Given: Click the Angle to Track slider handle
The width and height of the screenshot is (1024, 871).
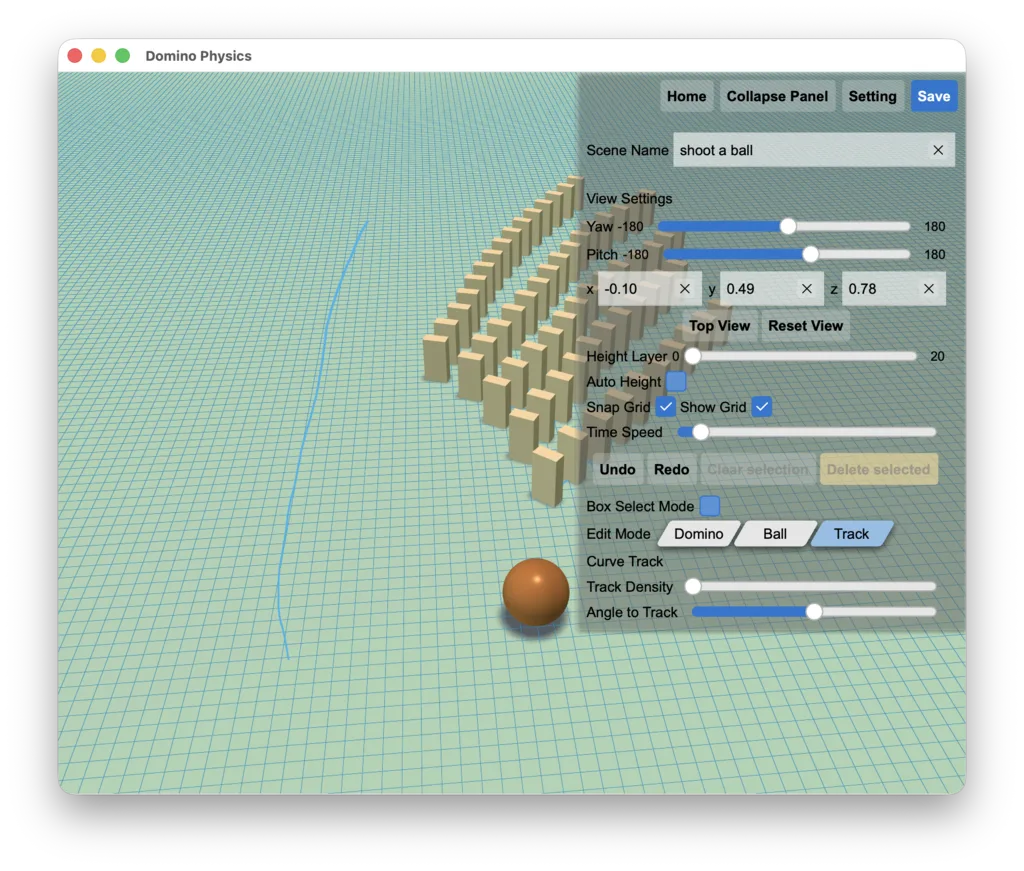Looking at the screenshot, I should pos(814,612).
